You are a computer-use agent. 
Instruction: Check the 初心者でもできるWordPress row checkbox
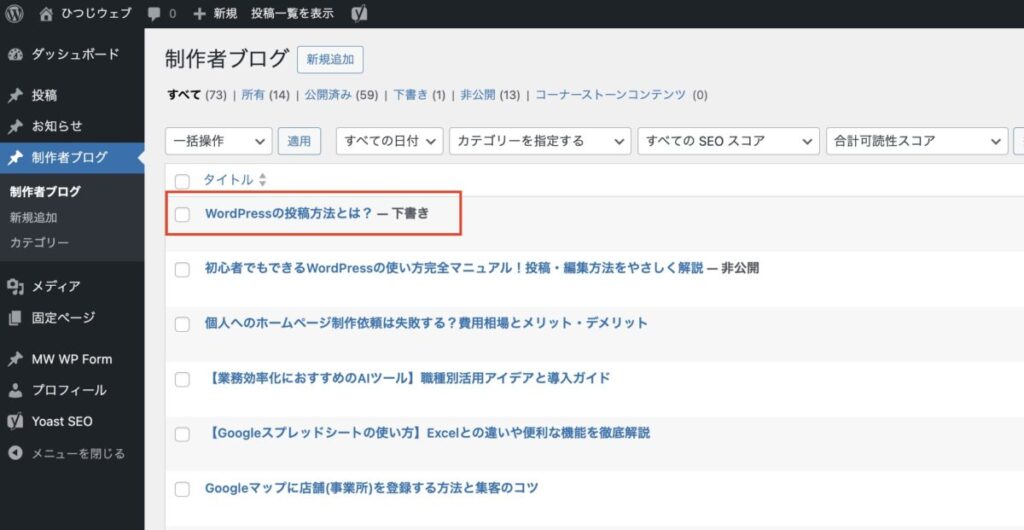(x=182, y=269)
